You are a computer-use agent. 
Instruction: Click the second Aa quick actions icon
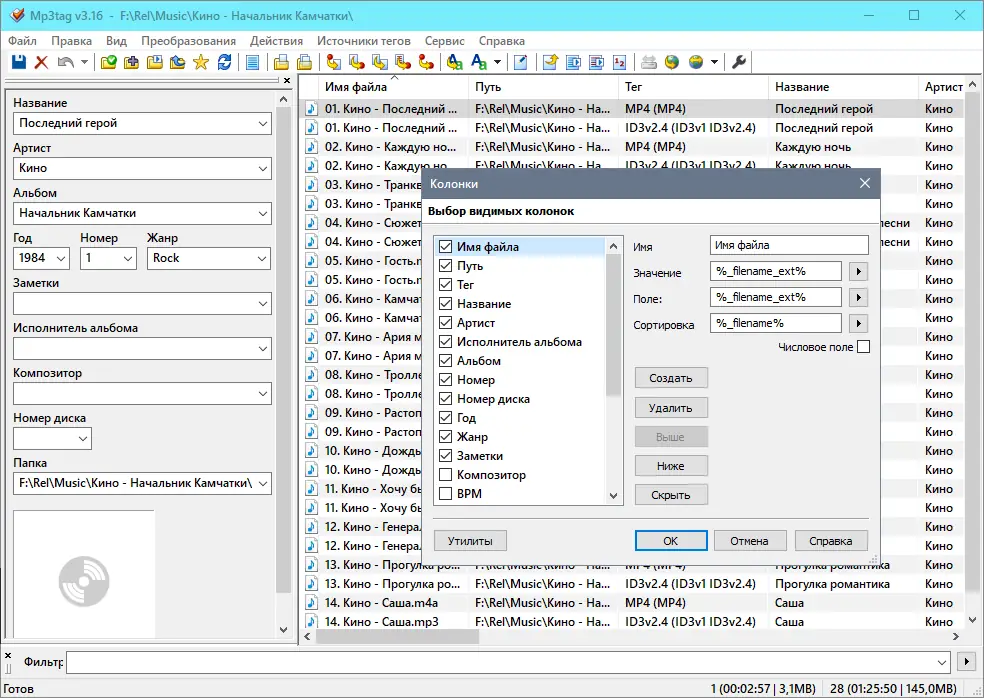pos(479,62)
